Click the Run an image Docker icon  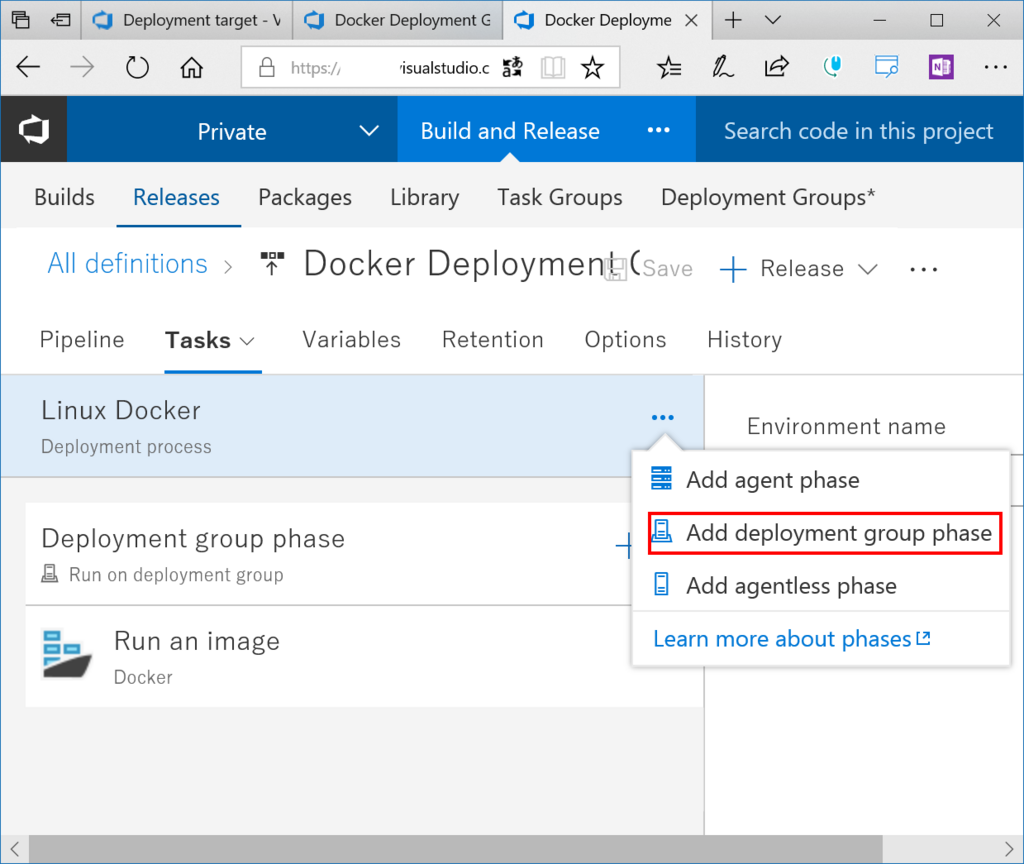pyautogui.click(x=68, y=656)
